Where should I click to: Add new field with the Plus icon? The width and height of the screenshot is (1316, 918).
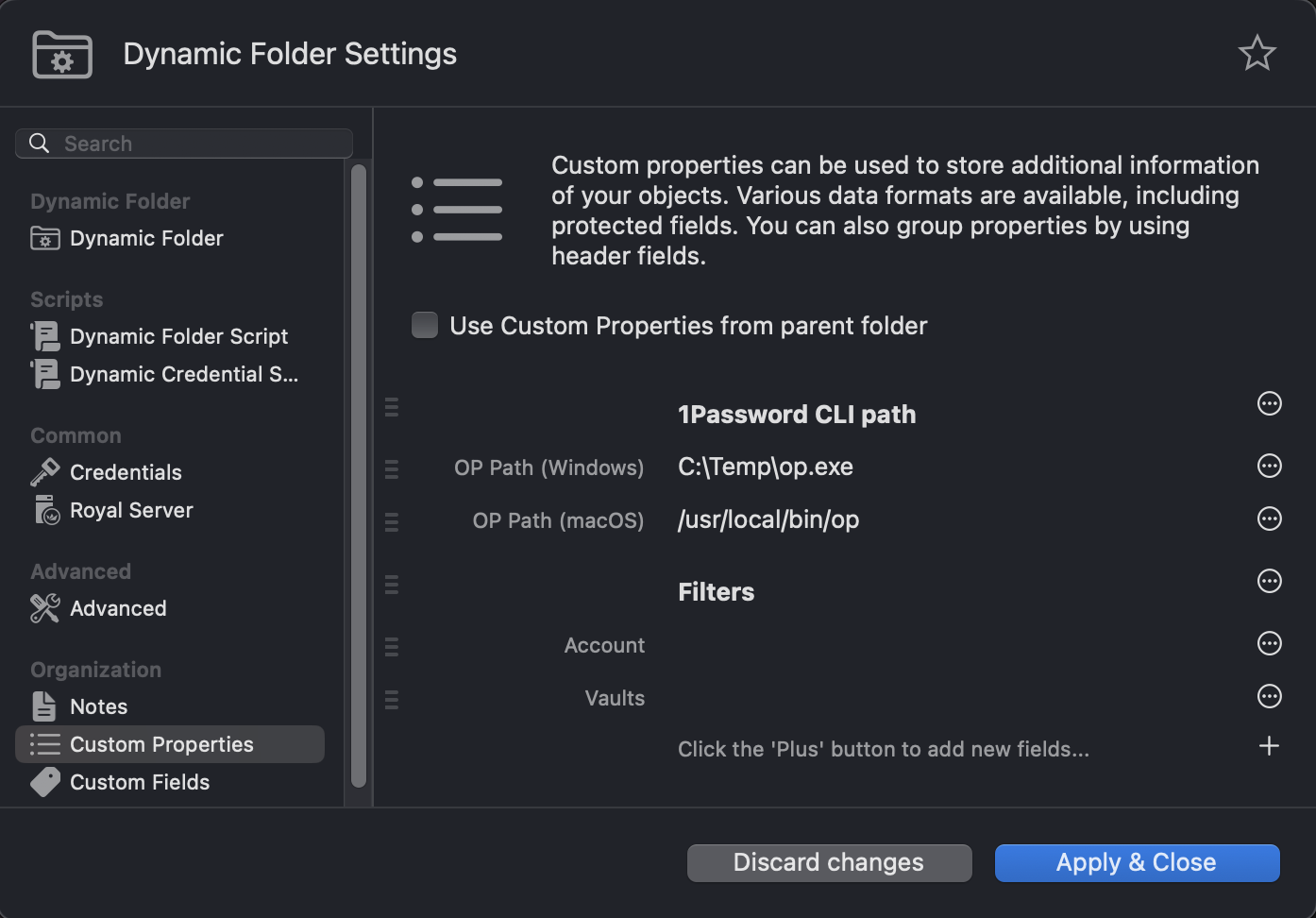(1269, 746)
